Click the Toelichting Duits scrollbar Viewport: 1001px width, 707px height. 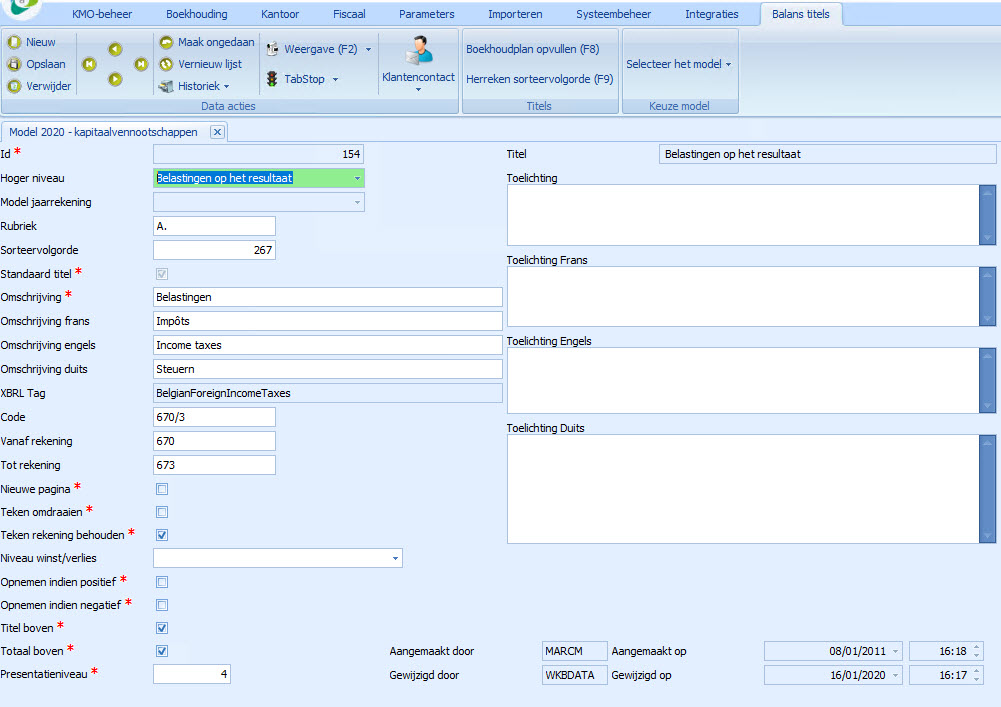[988, 488]
